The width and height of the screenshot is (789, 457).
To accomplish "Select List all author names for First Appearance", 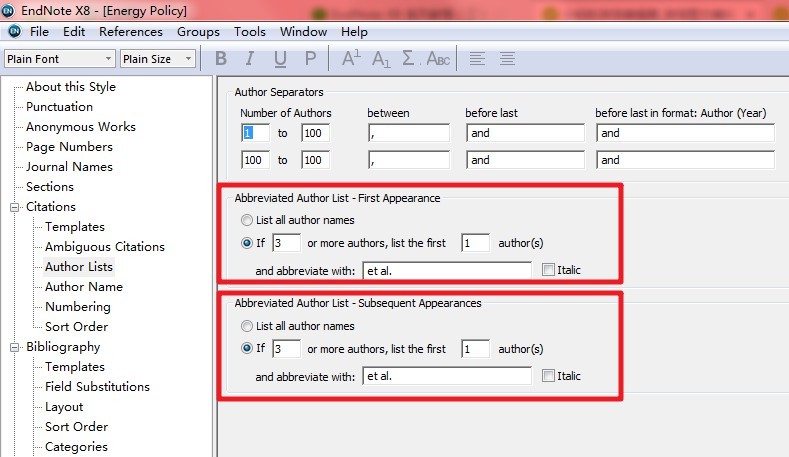I will pyautogui.click(x=247, y=220).
